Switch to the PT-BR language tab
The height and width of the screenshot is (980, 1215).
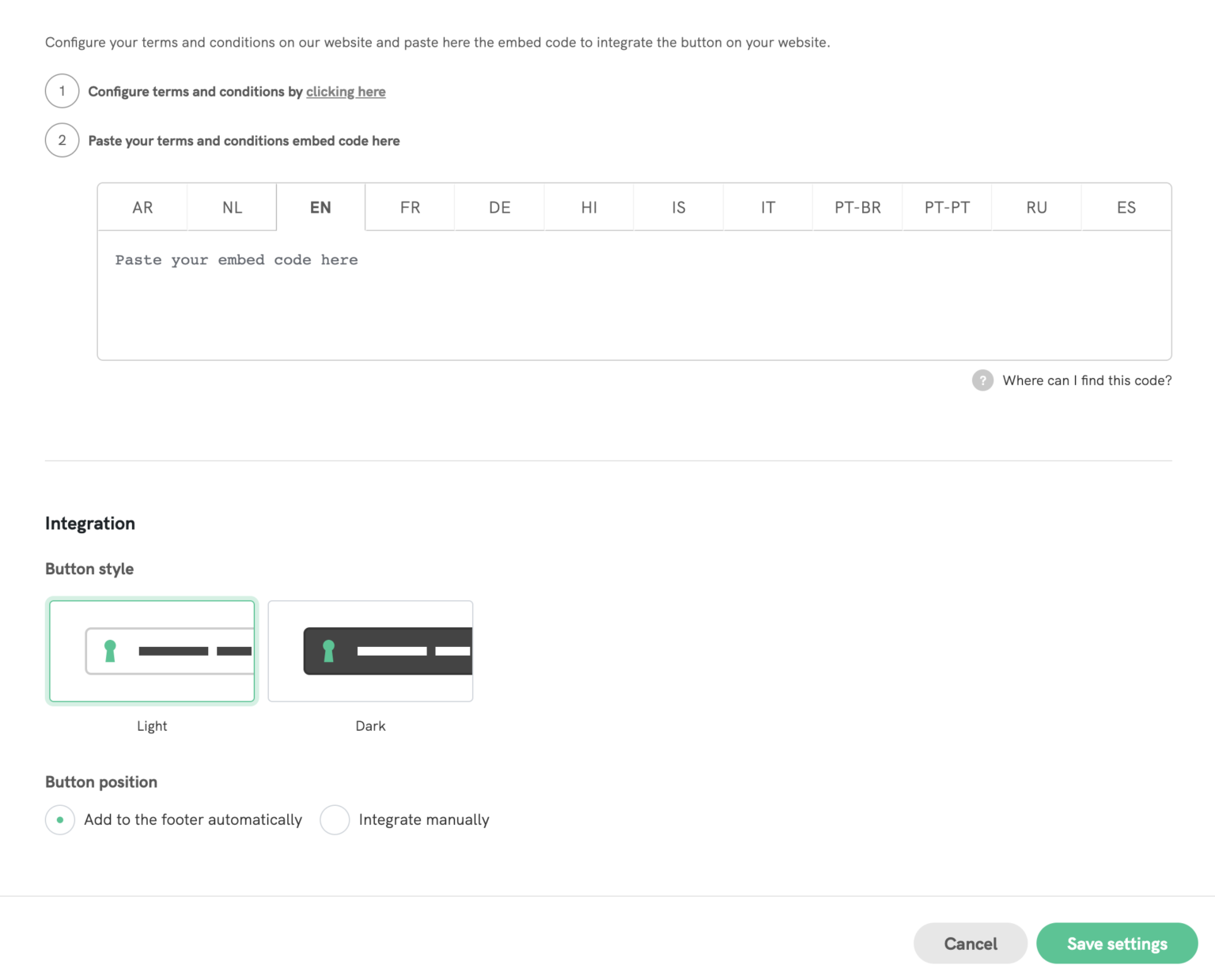pos(857,207)
